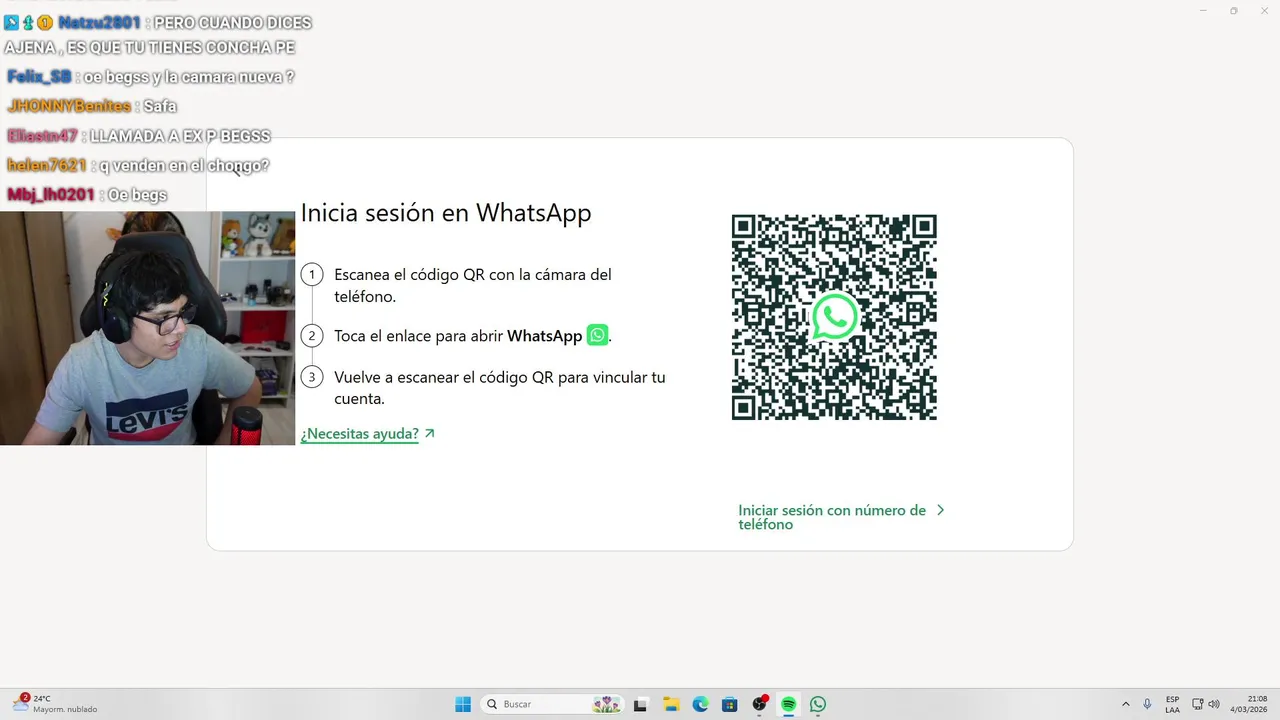Viewport: 1280px width, 720px height.
Task: Open the Windows Start menu
Action: tap(463, 704)
